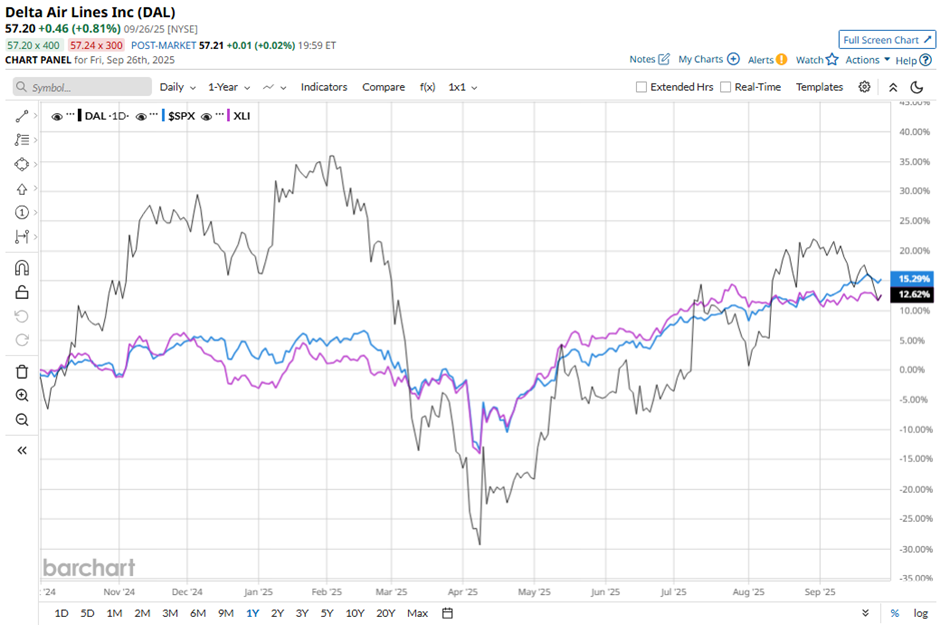This screenshot has height=625, width=940.
Task: Open Alerts notification icon
Action: click(x=781, y=59)
